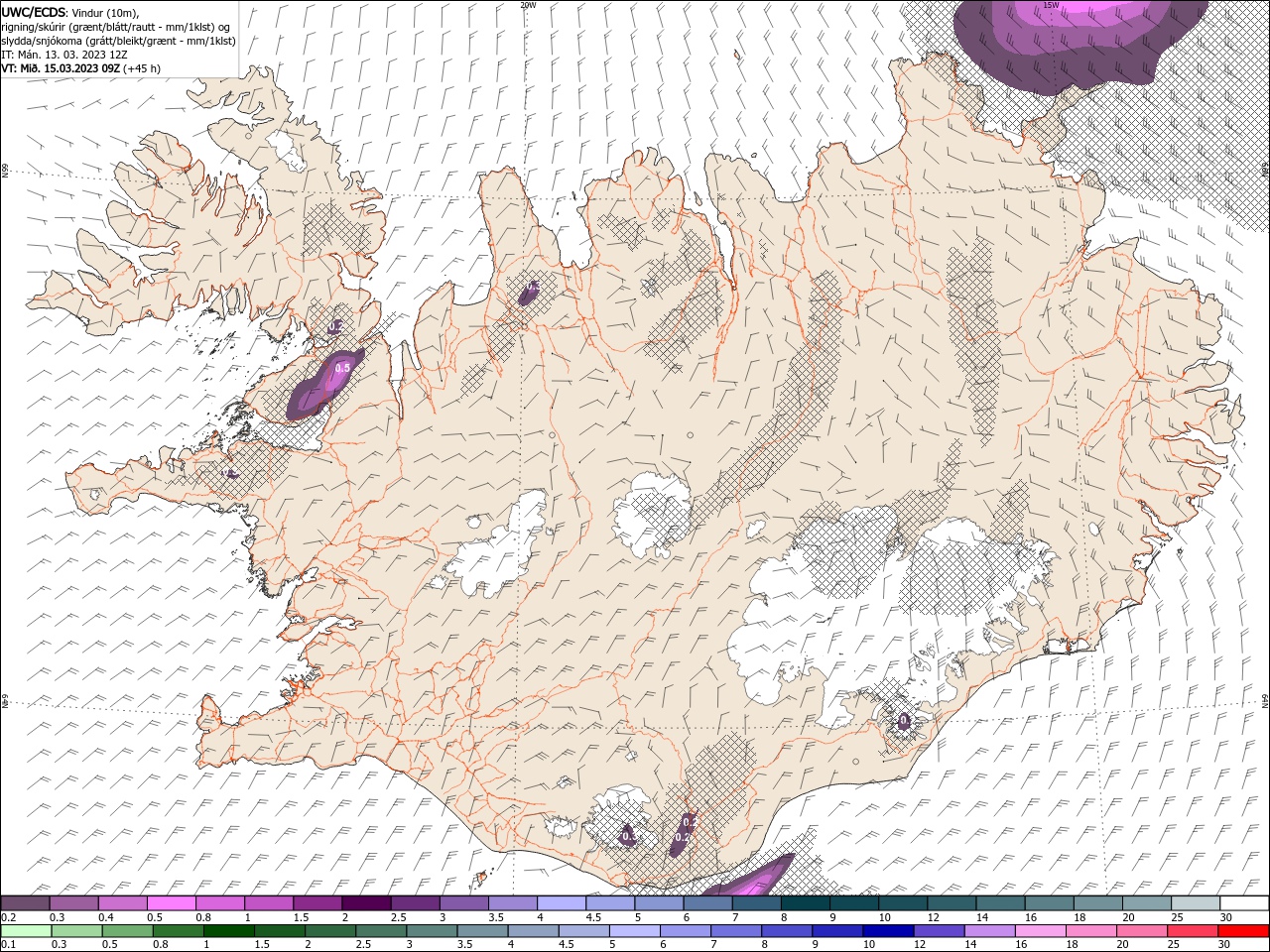Click the '0.2' label starting the upper scale

(9, 917)
